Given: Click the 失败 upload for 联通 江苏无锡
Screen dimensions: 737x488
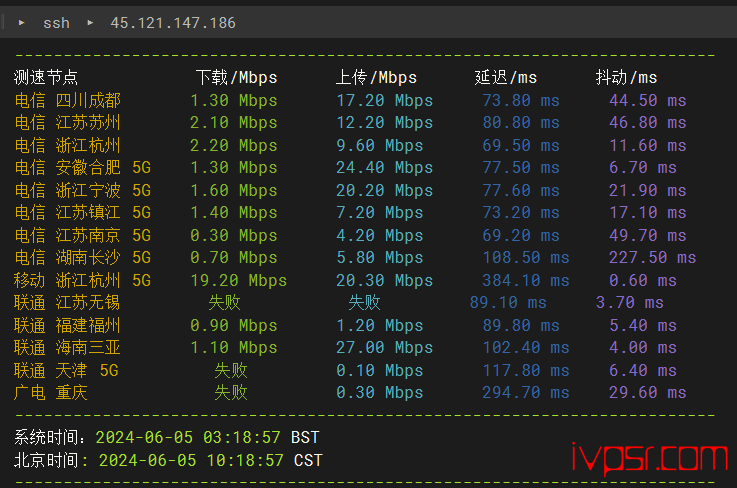Looking at the screenshot, I should [x=364, y=302].
